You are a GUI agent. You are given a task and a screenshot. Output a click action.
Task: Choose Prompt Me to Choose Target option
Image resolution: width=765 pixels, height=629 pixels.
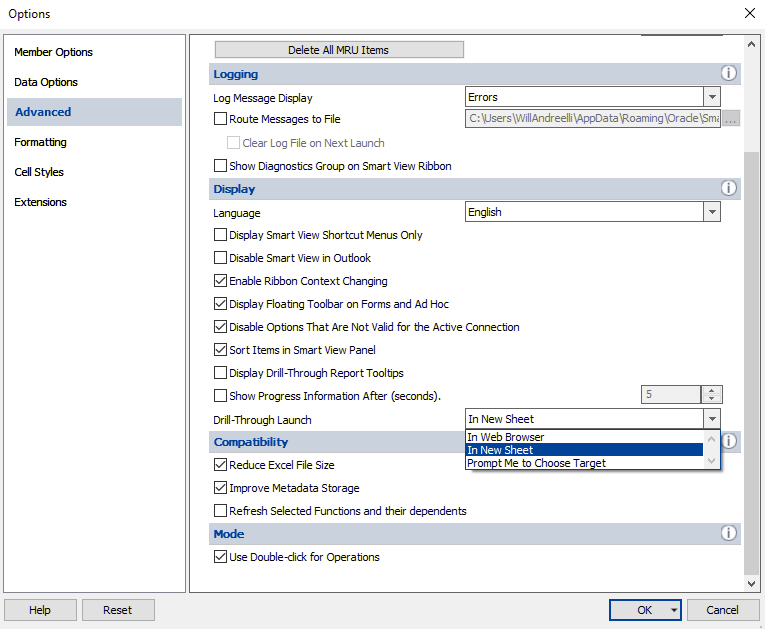pyautogui.click(x=536, y=463)
